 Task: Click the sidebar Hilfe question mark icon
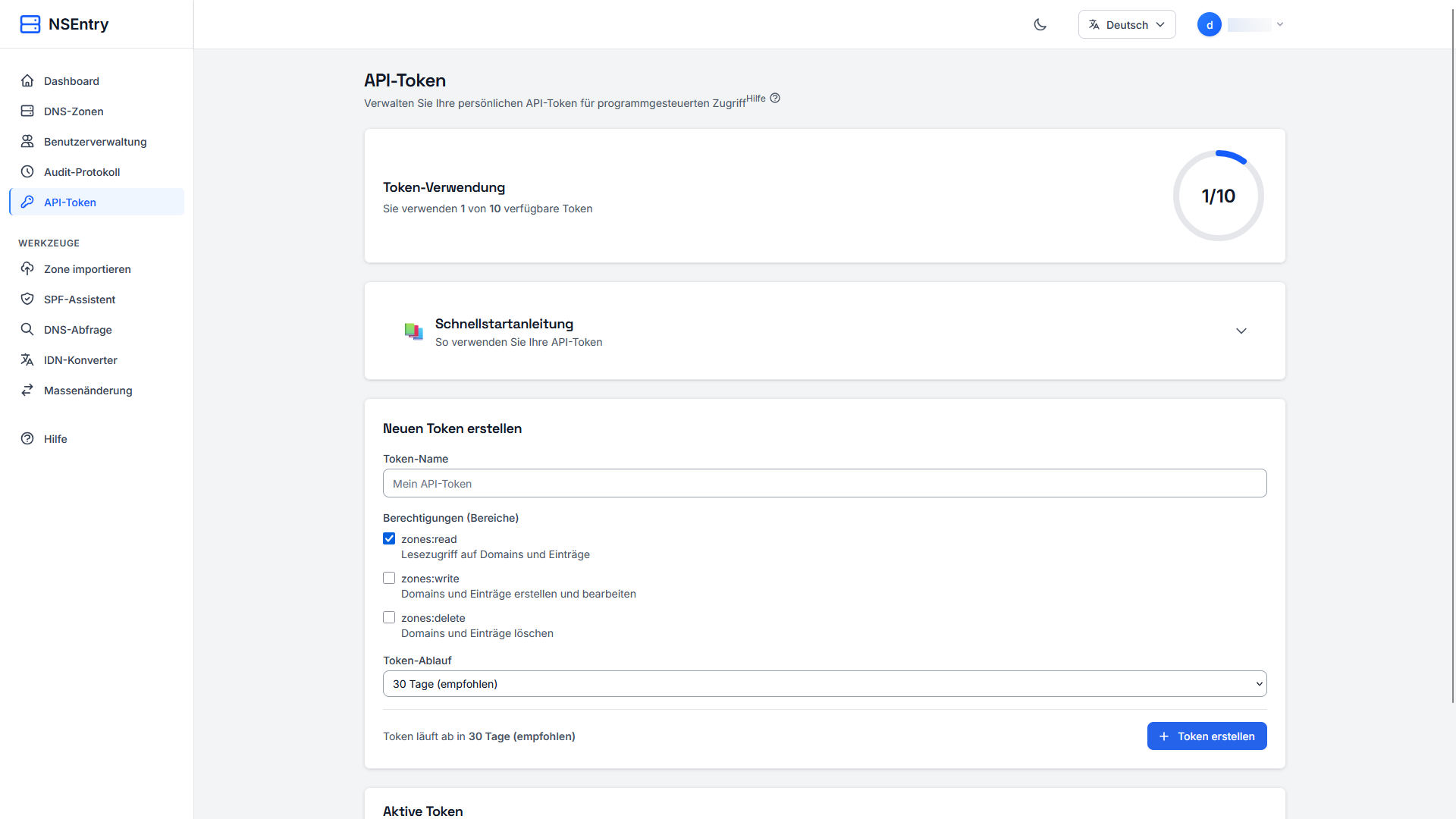click(27, 438)
